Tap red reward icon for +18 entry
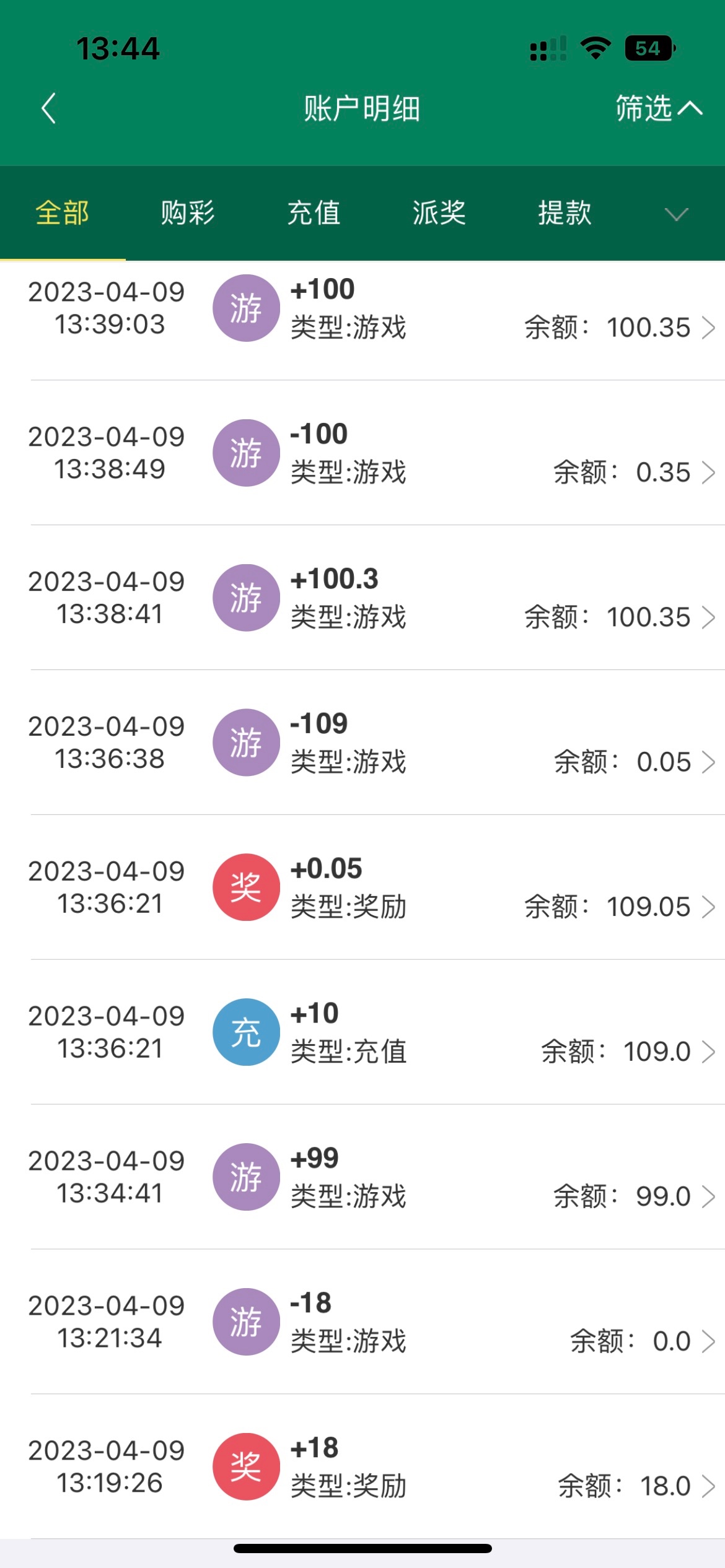725x1568 pixels. coord(246,1466)
